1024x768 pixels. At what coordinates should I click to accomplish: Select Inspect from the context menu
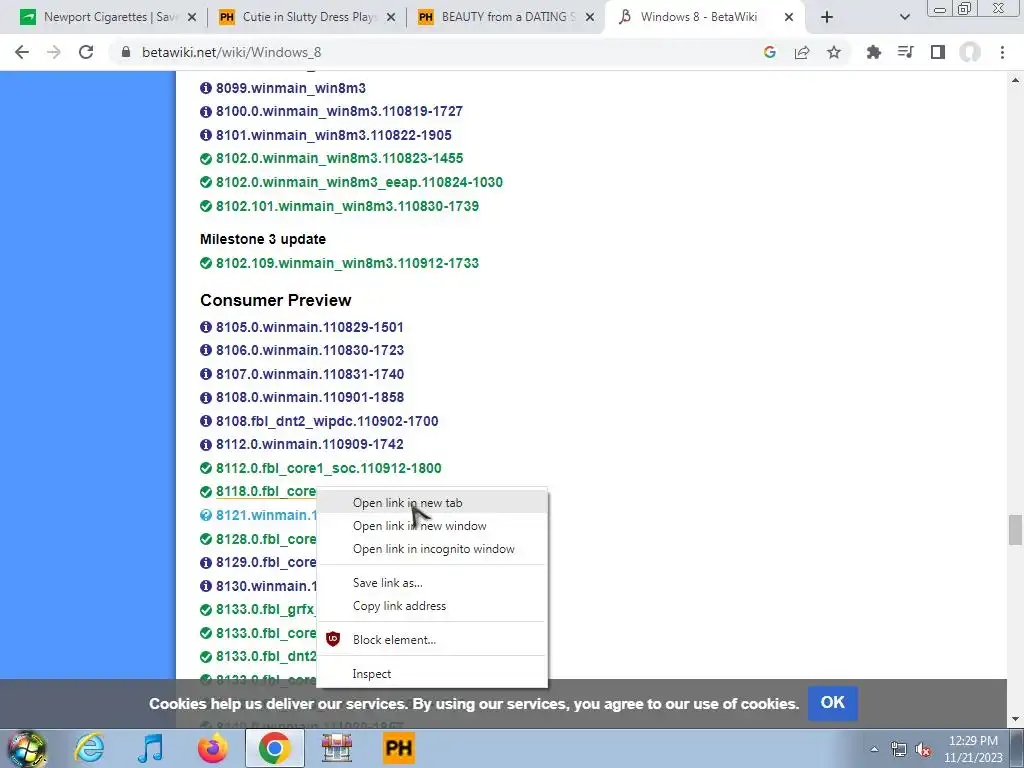tap(432, 674)
